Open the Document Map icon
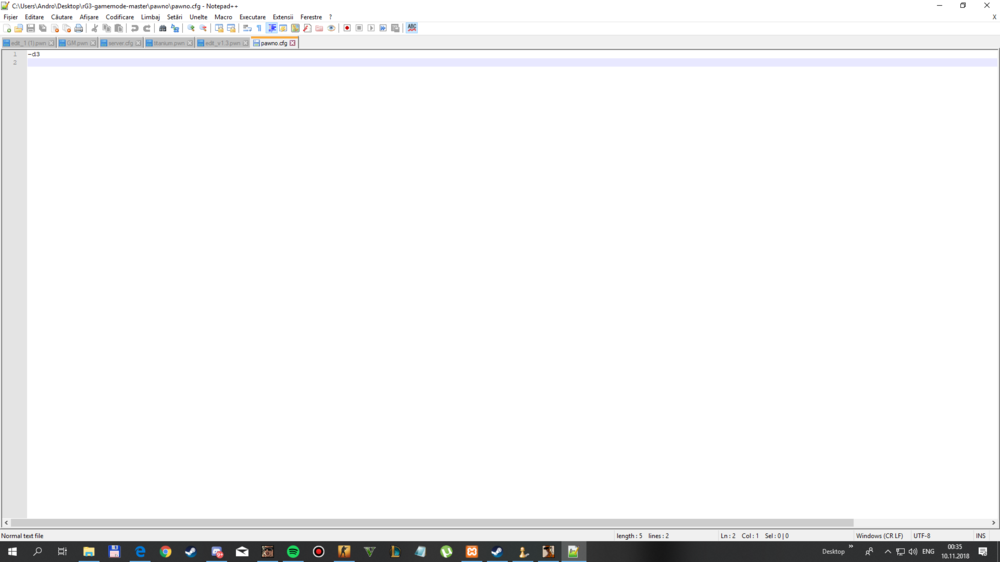The height and width of the screenshot is (562, 1000). tap(295, 28)
